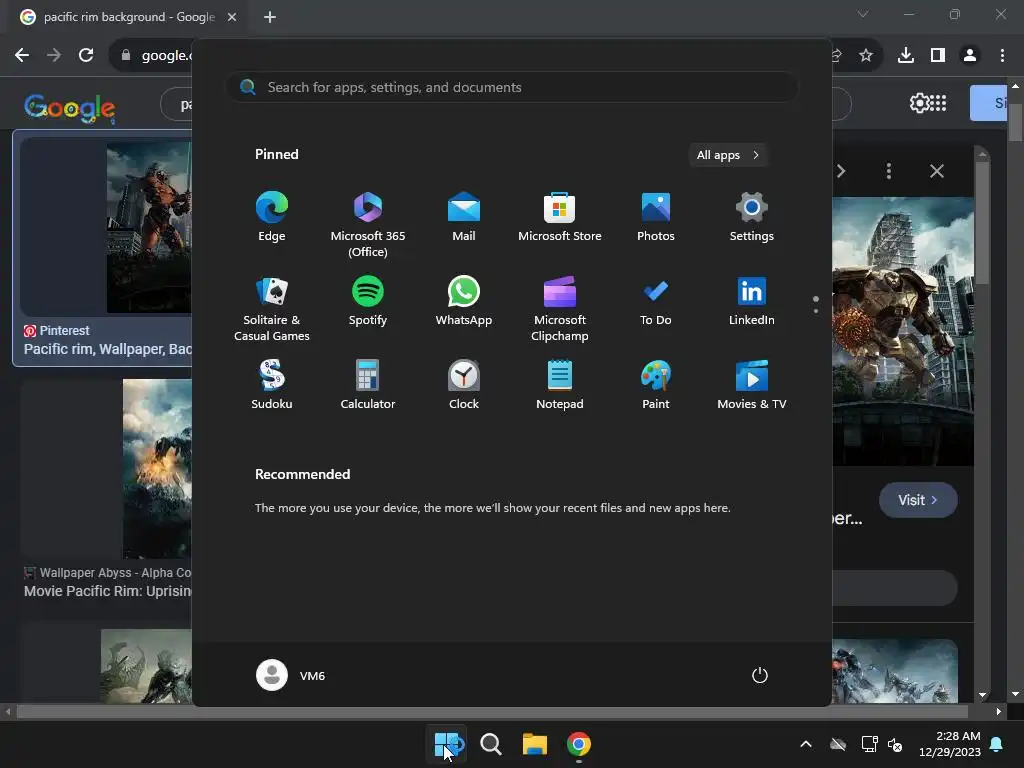
Task: Open a new Chrome tab
Action: click(270, 17)
